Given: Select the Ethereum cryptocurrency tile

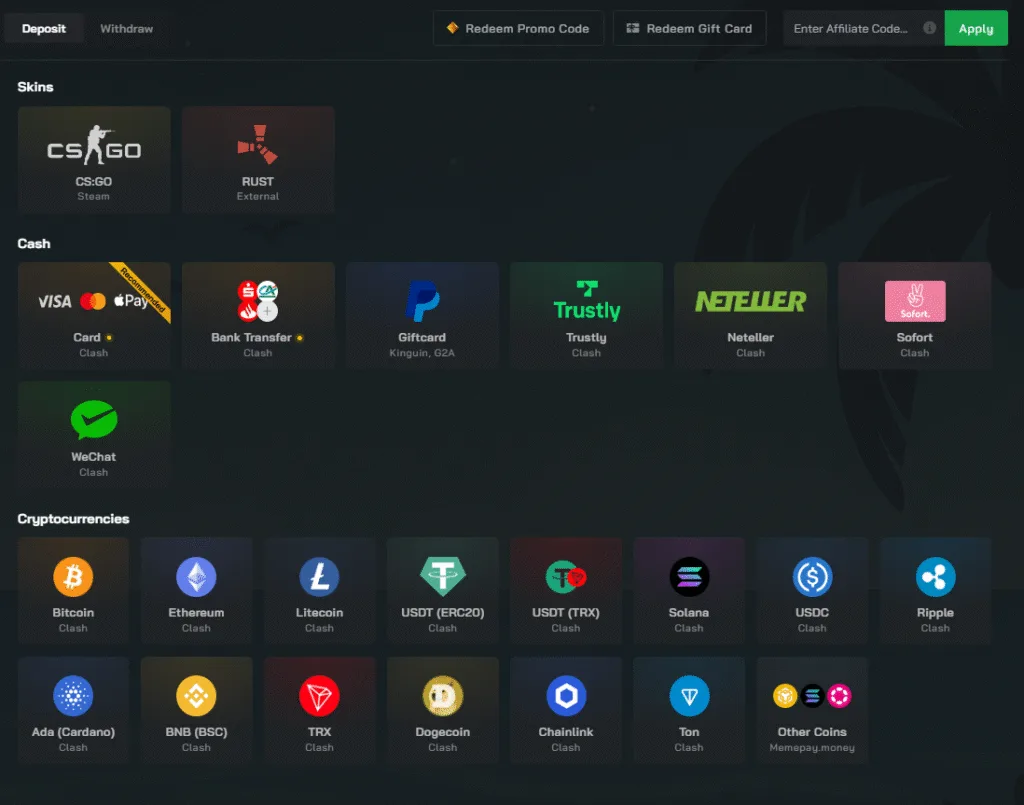Looking at the screenshot, I should [x=197, y=591].
